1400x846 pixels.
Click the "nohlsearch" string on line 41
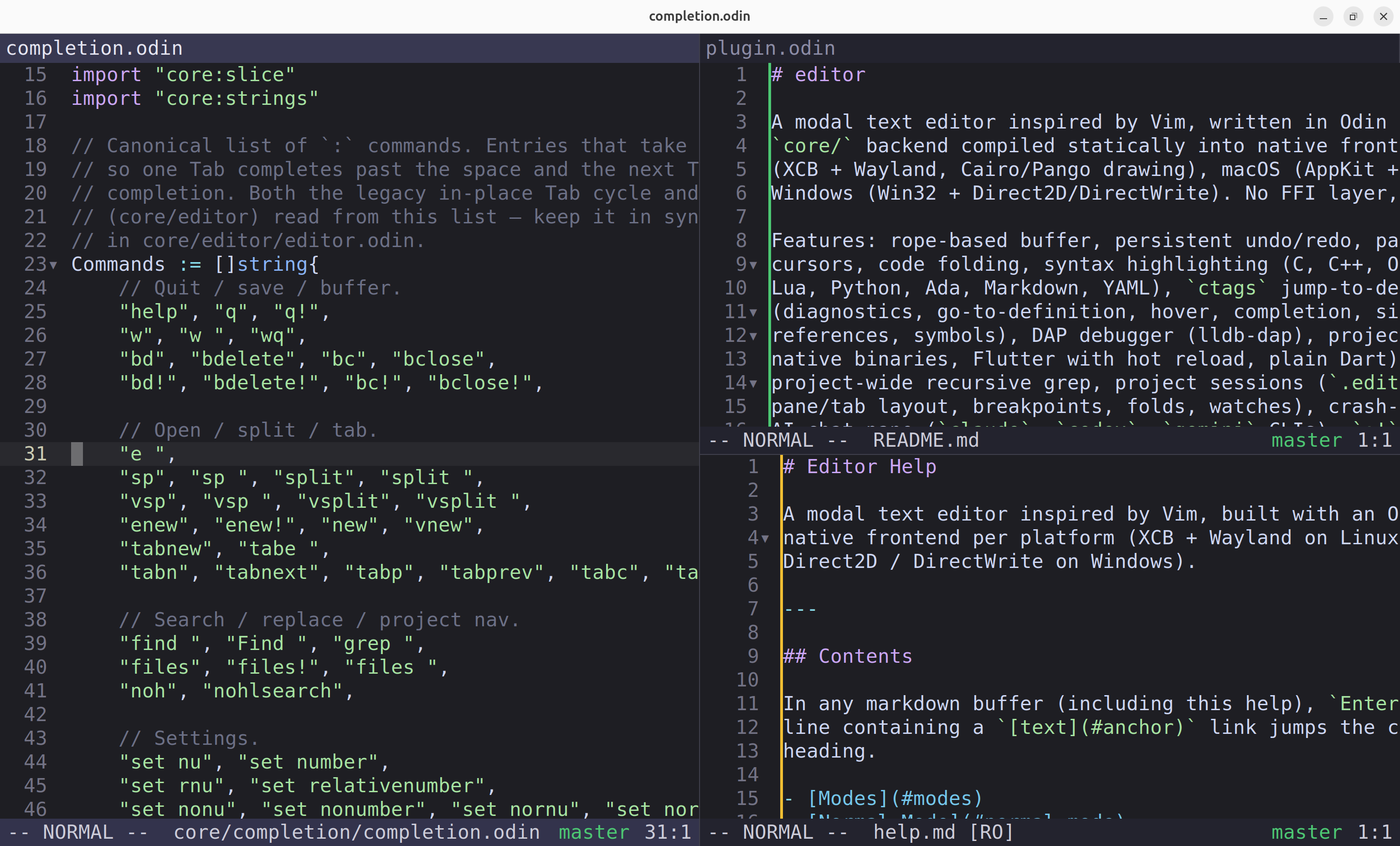272,691
